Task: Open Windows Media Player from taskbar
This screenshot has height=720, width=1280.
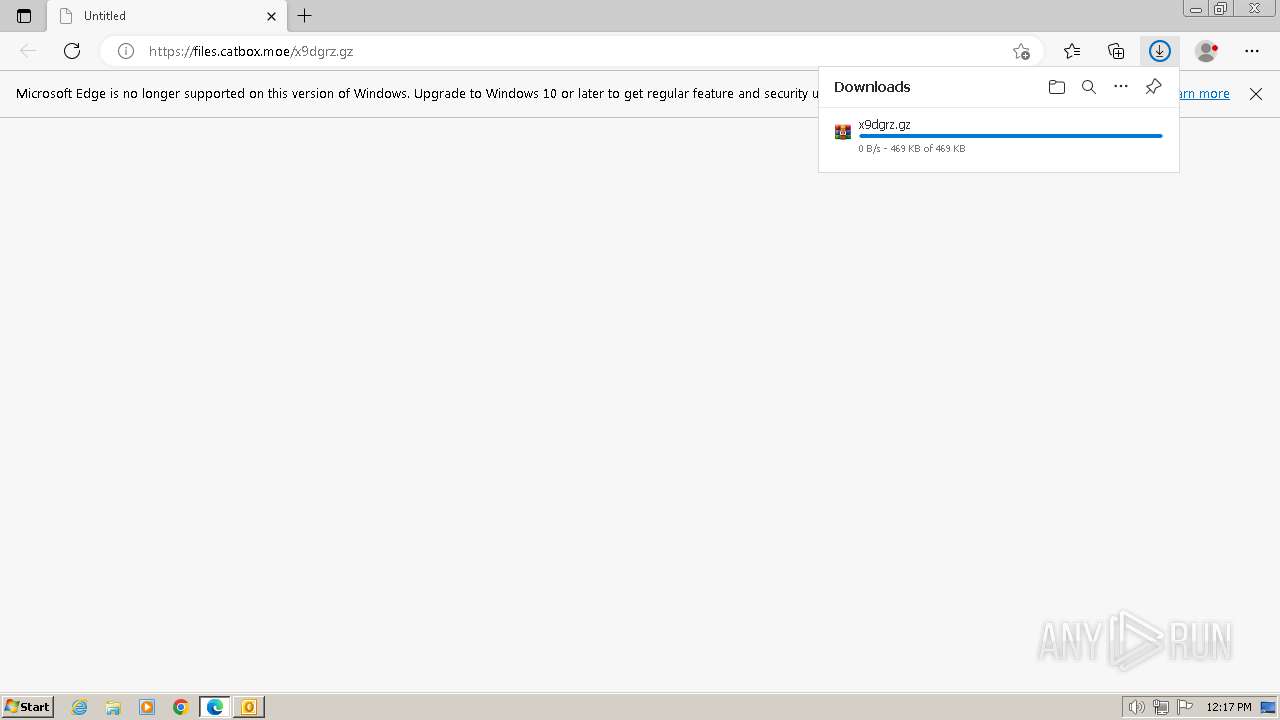Action: [x=147, y=707]
